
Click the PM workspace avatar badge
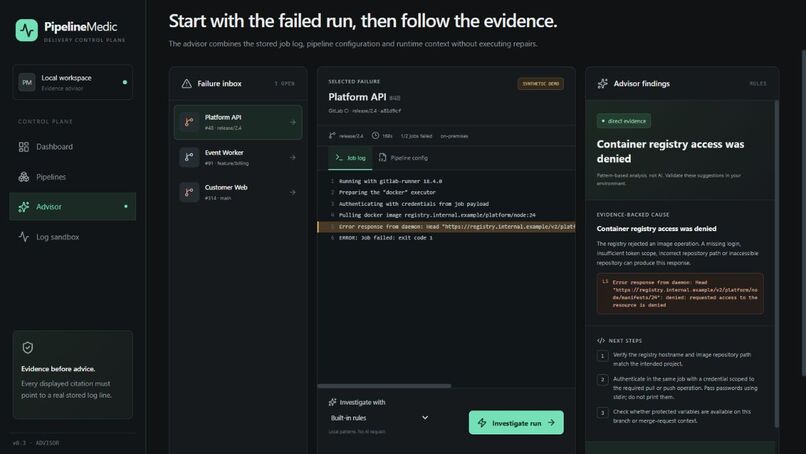click(27, 82)
